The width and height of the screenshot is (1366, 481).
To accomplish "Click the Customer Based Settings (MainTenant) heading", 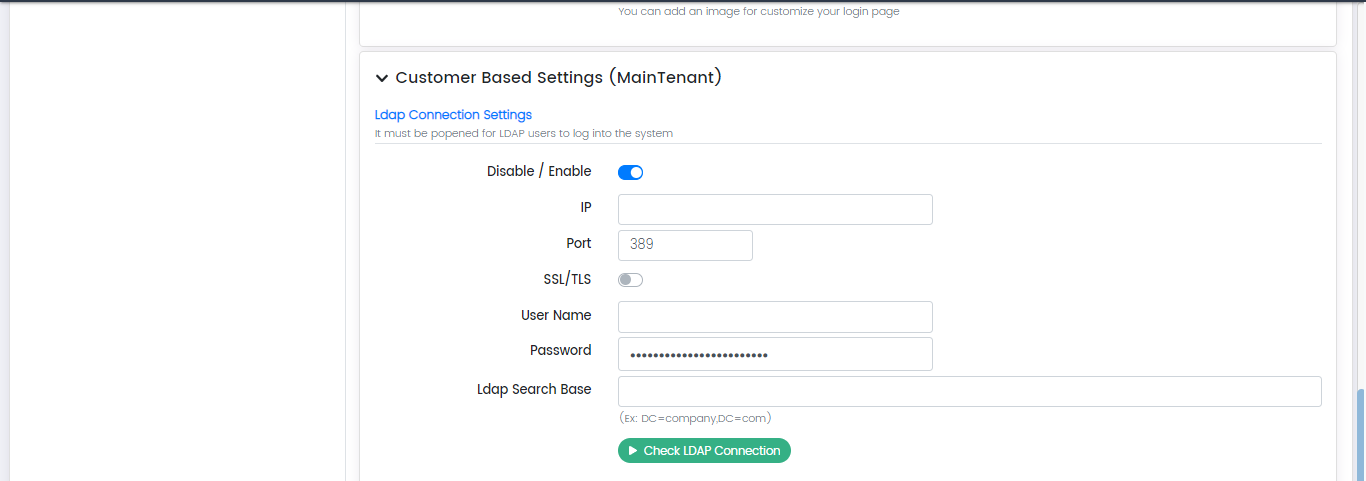I will [558, 77].
